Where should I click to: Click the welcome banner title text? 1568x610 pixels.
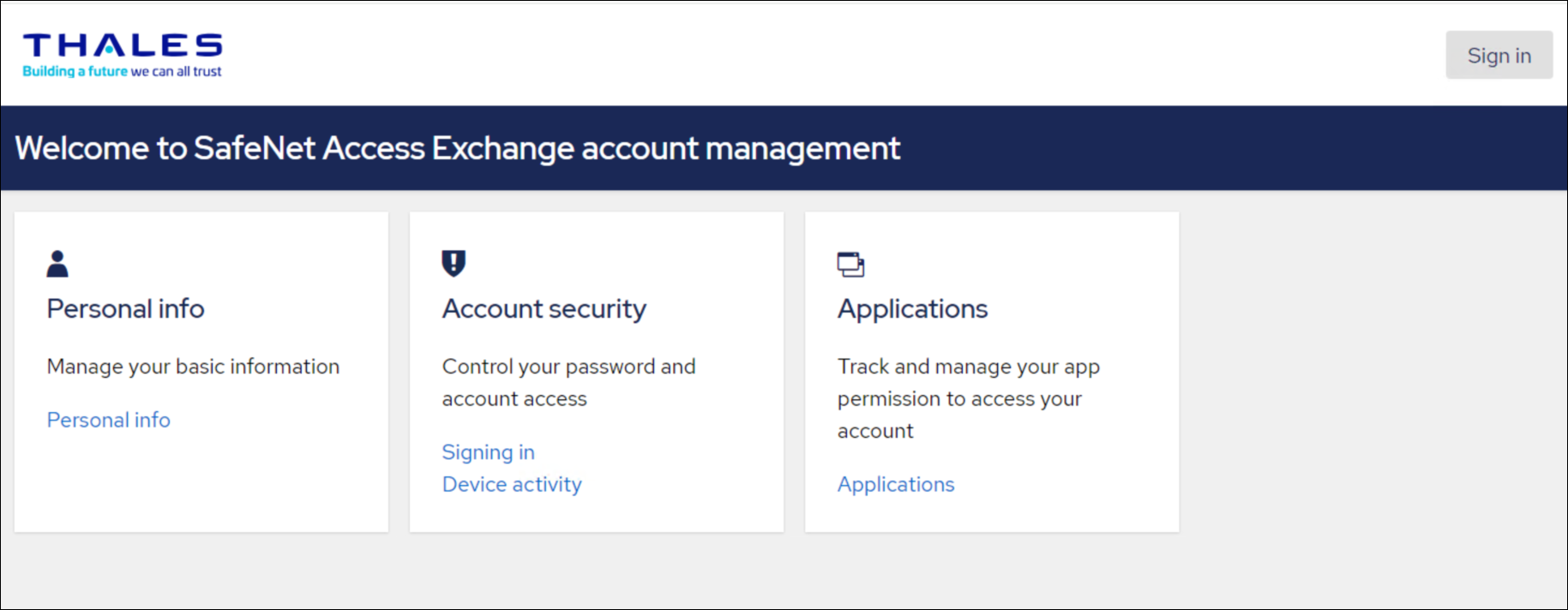pyautogui.click(x=457, y=148)
